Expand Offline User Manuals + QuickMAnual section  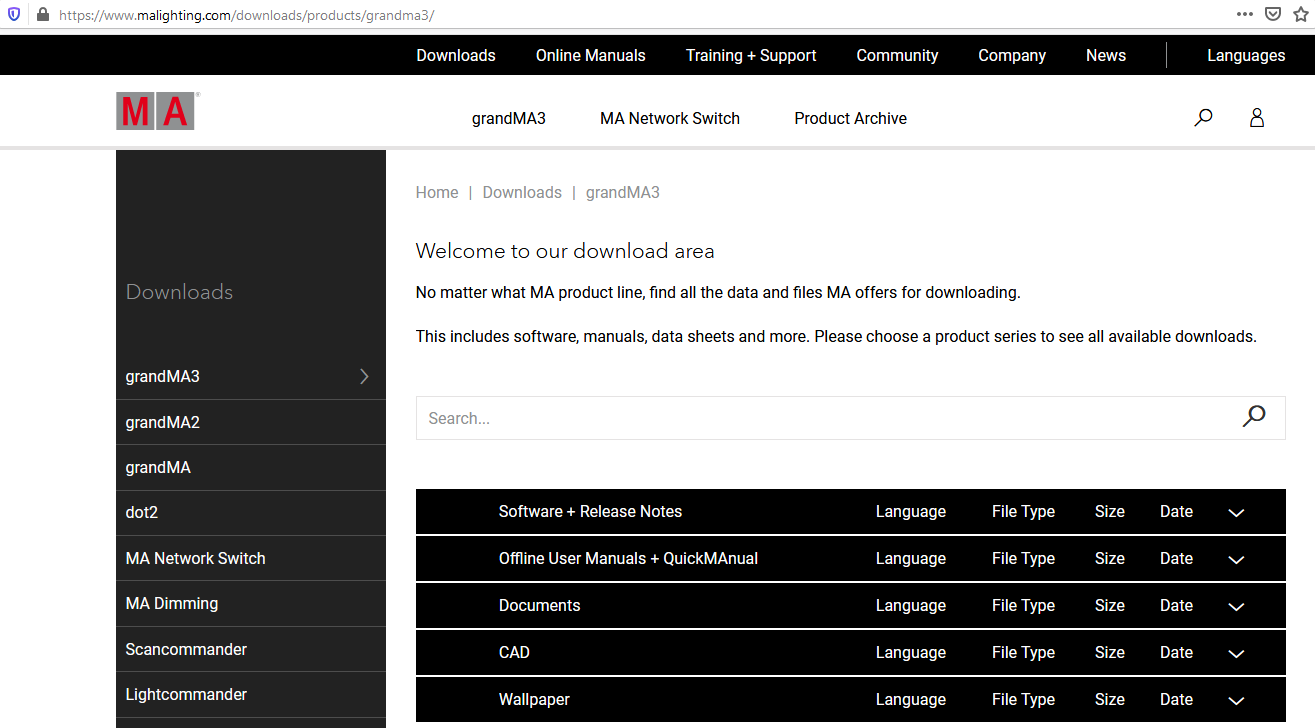pyautogui.click(x=1236, y=559)
